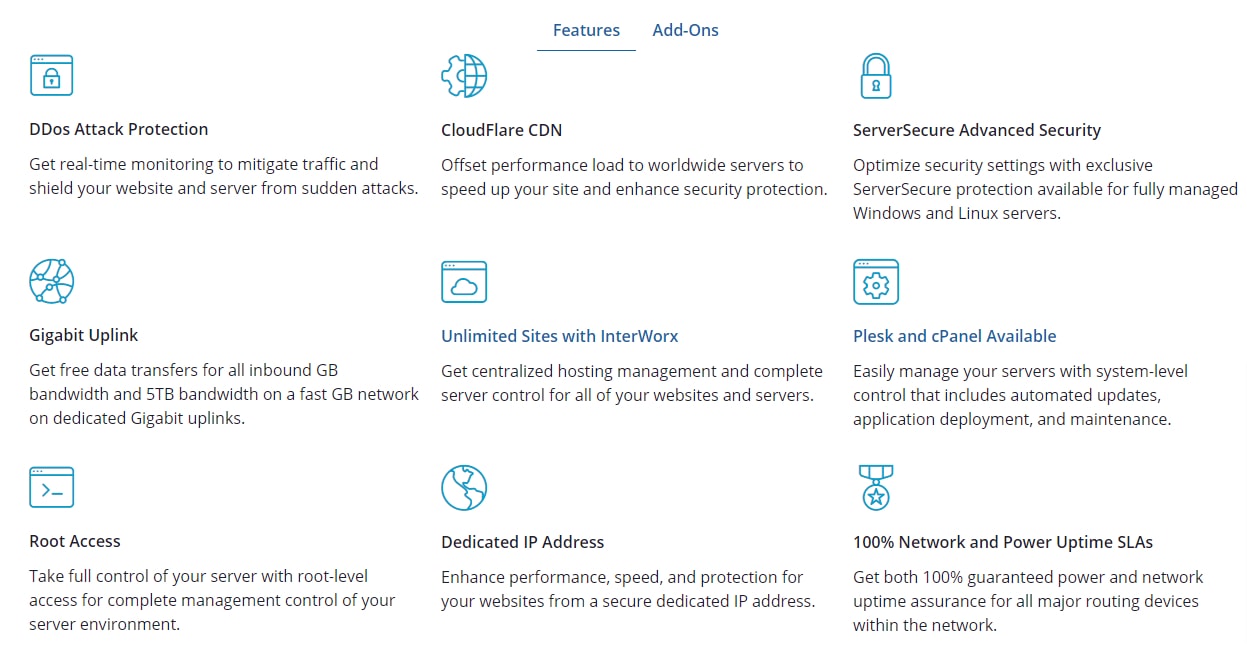1247x661 pixels.
Task: Switch to the Add-Ons tab
Action: click(685, 30)
